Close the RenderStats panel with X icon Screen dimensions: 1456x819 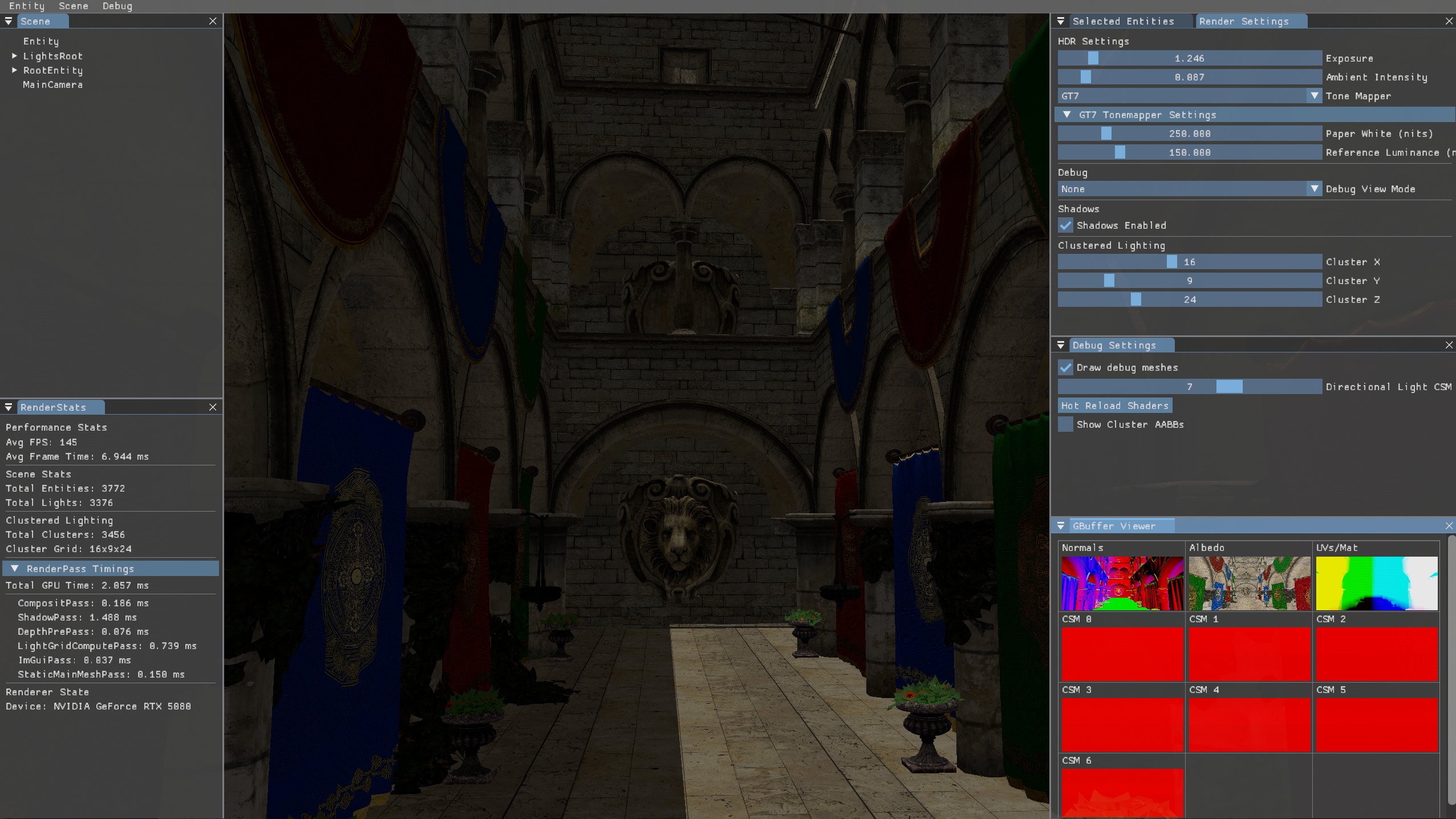(213, 407)
